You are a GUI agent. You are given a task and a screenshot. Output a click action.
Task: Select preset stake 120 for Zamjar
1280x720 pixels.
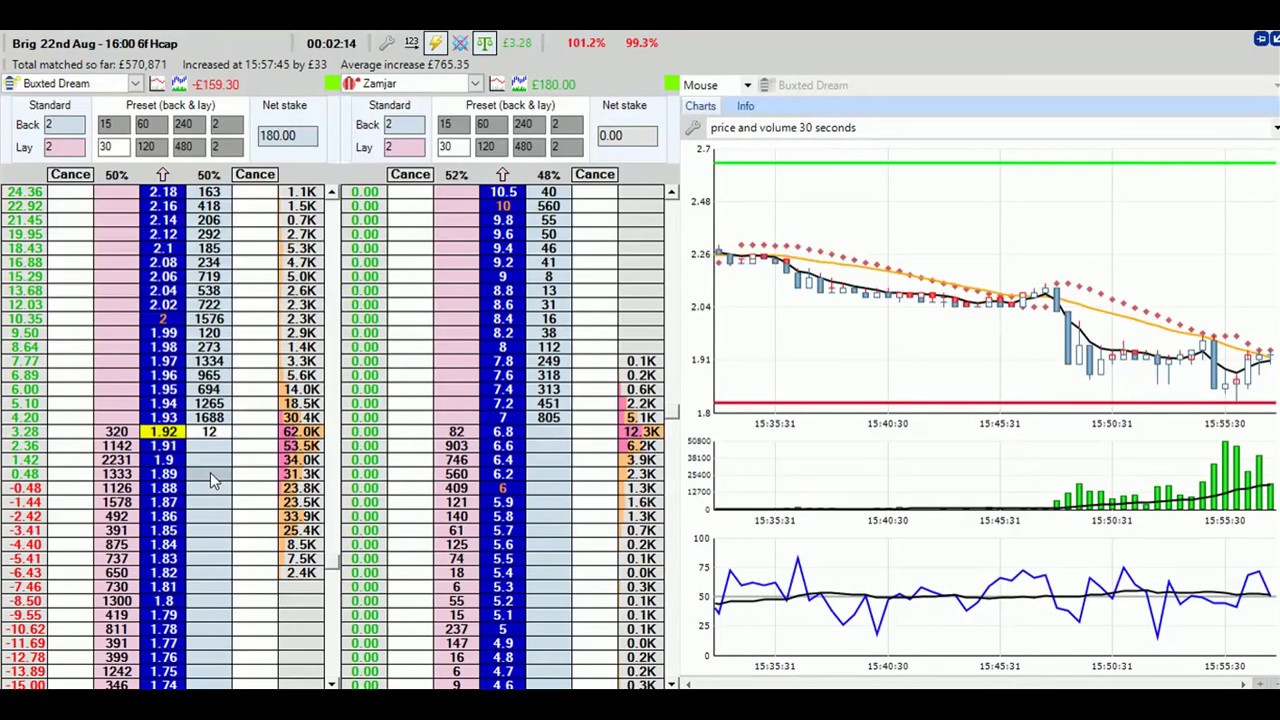tap(493, 147)
